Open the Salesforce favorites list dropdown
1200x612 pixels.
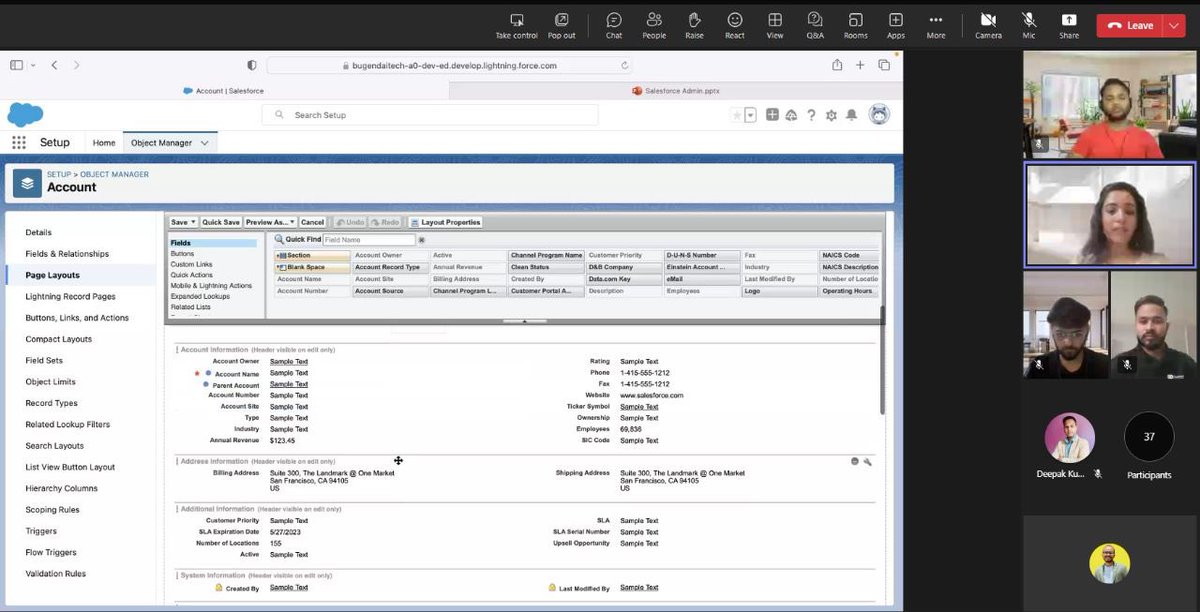pos(751,115)
